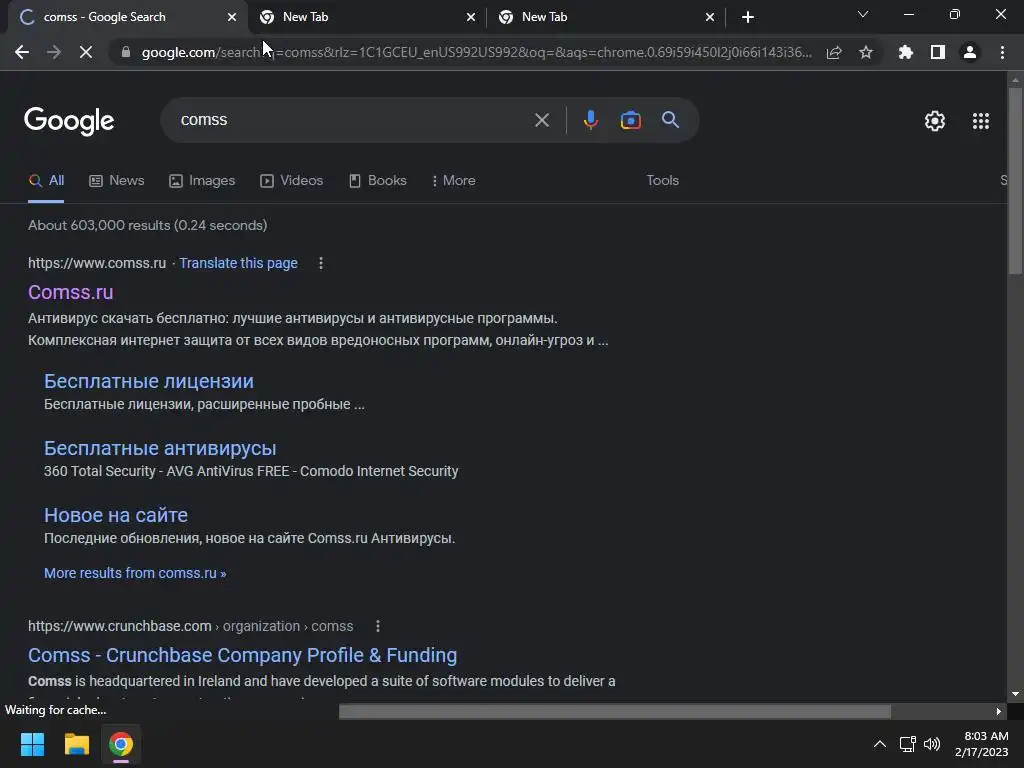Open Новое на сайте sitelink
The height and width of the screenshot is (768, 1024).
[116, 515]
